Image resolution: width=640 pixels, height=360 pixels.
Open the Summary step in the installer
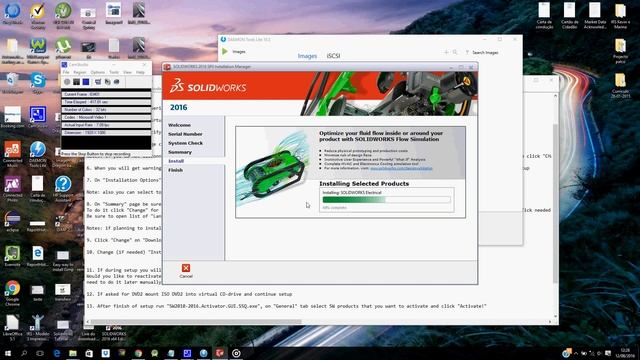tap(180, 152)
